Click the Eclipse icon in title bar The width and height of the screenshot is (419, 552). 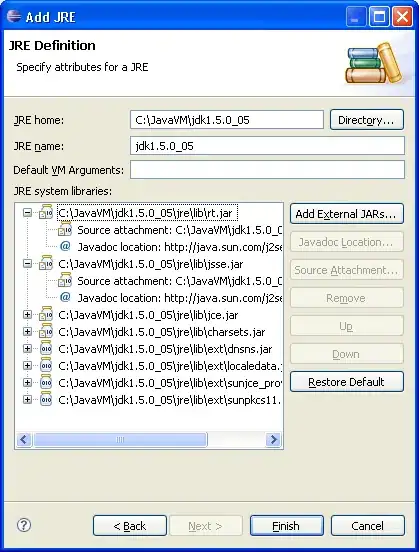pos(14,16)
